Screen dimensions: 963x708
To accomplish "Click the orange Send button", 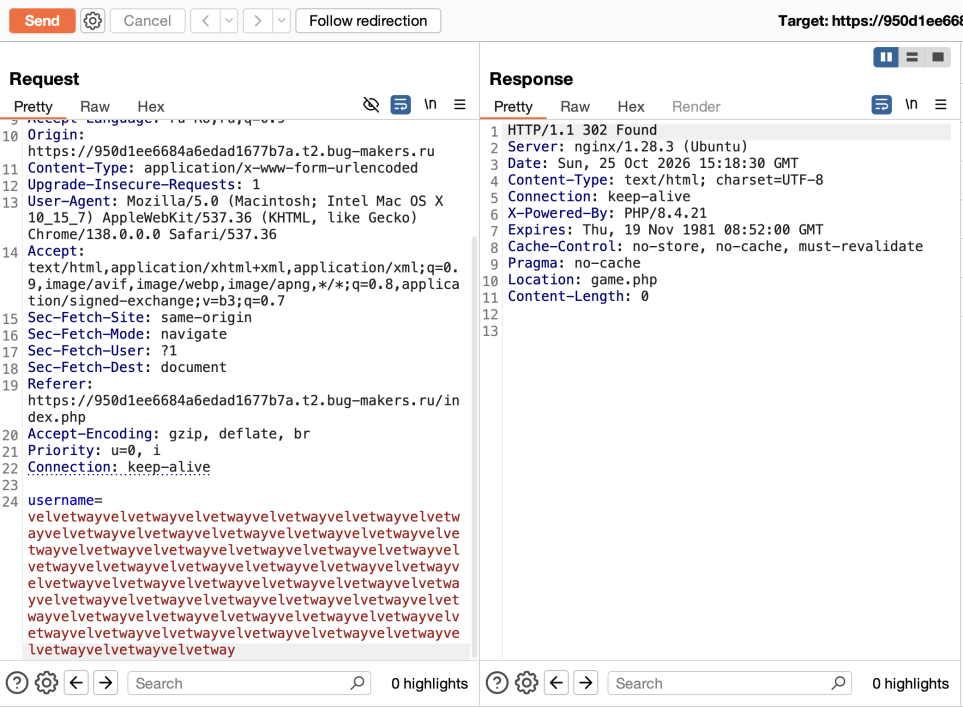I will pyautogui.click(x=42, y=21).
